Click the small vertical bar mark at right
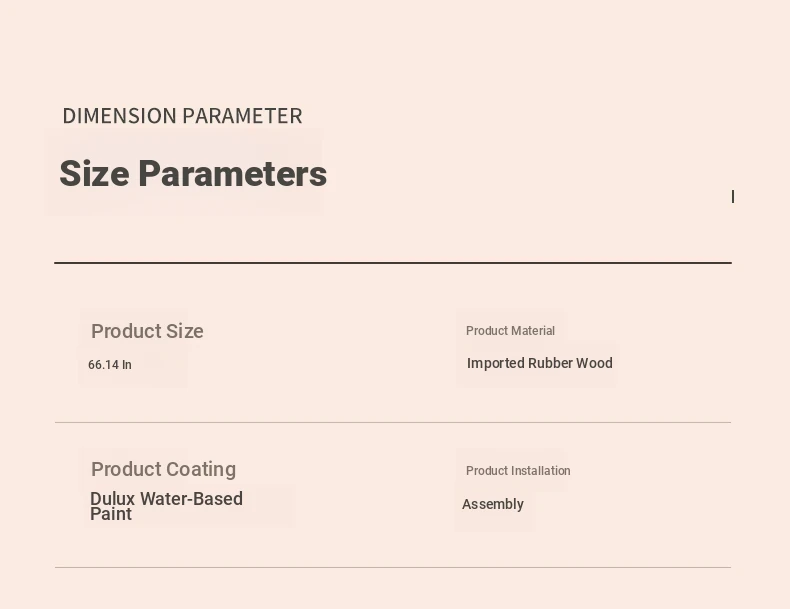The image size is (790, 609). coord(733,196)
